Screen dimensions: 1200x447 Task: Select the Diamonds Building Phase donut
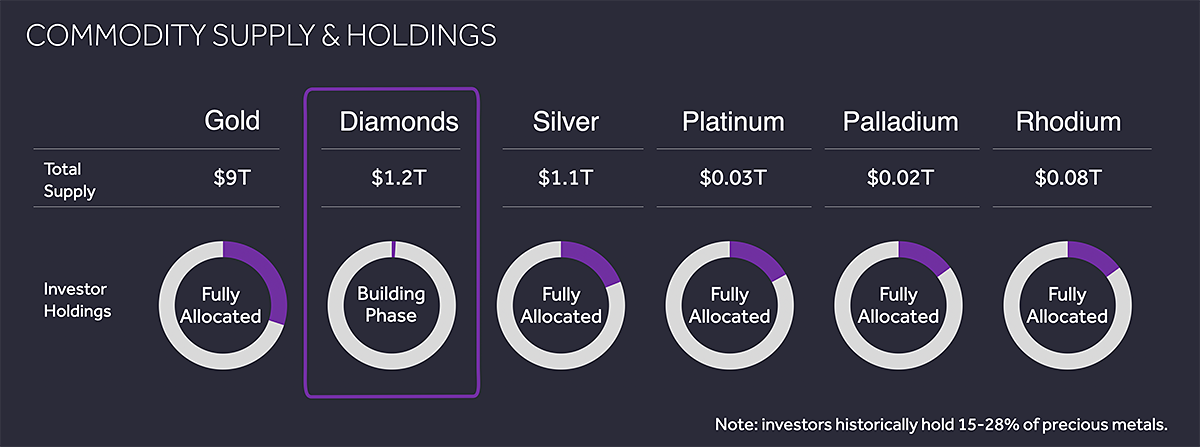click(392, 305)
